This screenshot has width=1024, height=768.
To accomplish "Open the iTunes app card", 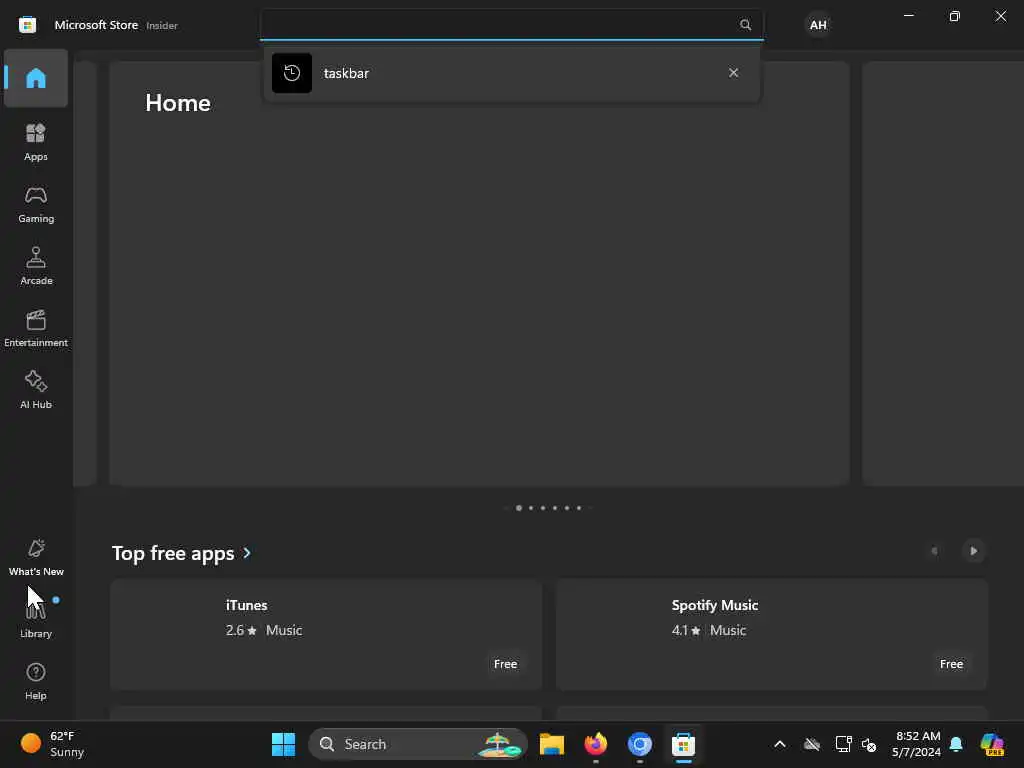I will coord(326,634).
